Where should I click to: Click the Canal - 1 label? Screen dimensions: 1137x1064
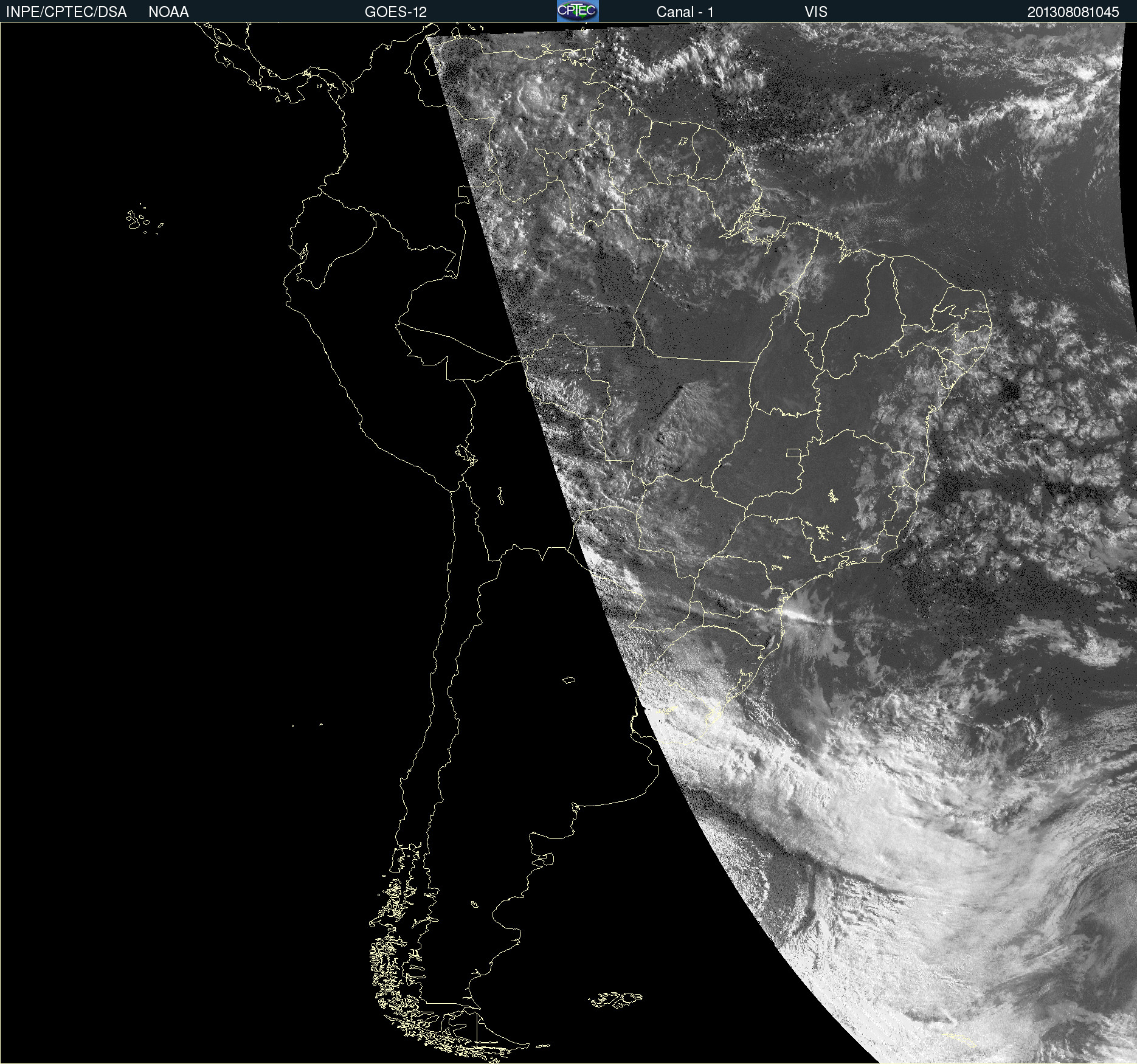pos(685,12)
